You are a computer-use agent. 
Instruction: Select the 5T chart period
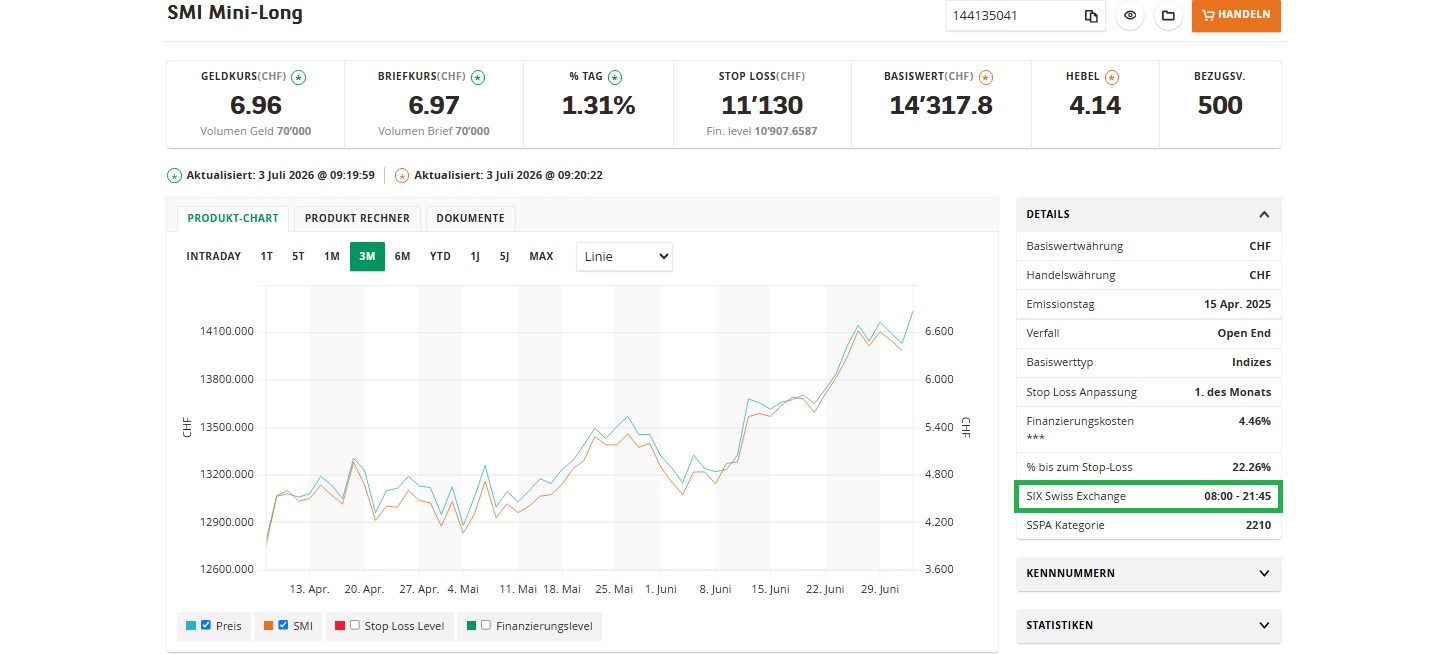point(298,256)
